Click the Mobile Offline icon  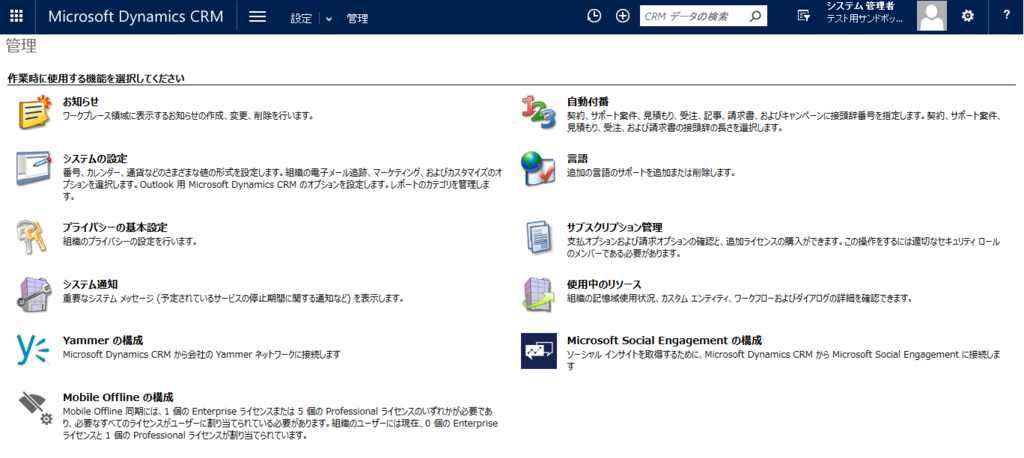tap(35, 408)
